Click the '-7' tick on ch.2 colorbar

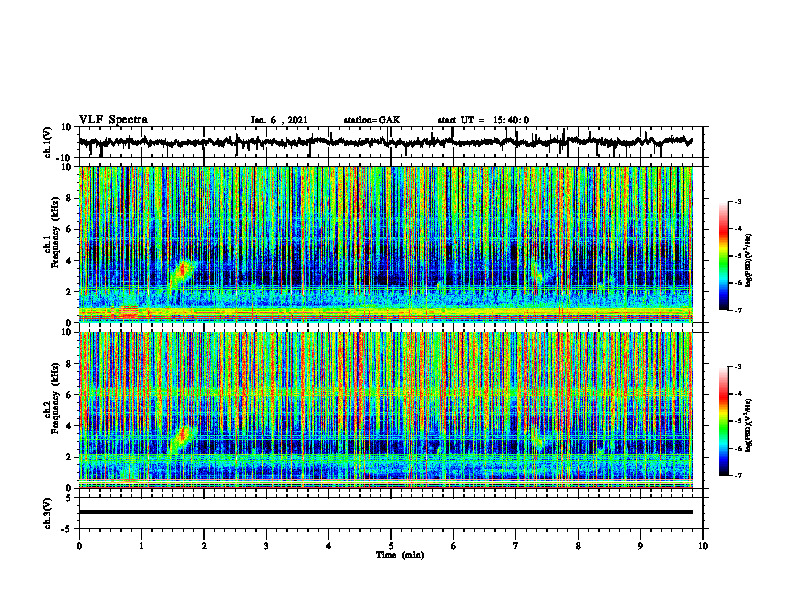coord(738,475)
